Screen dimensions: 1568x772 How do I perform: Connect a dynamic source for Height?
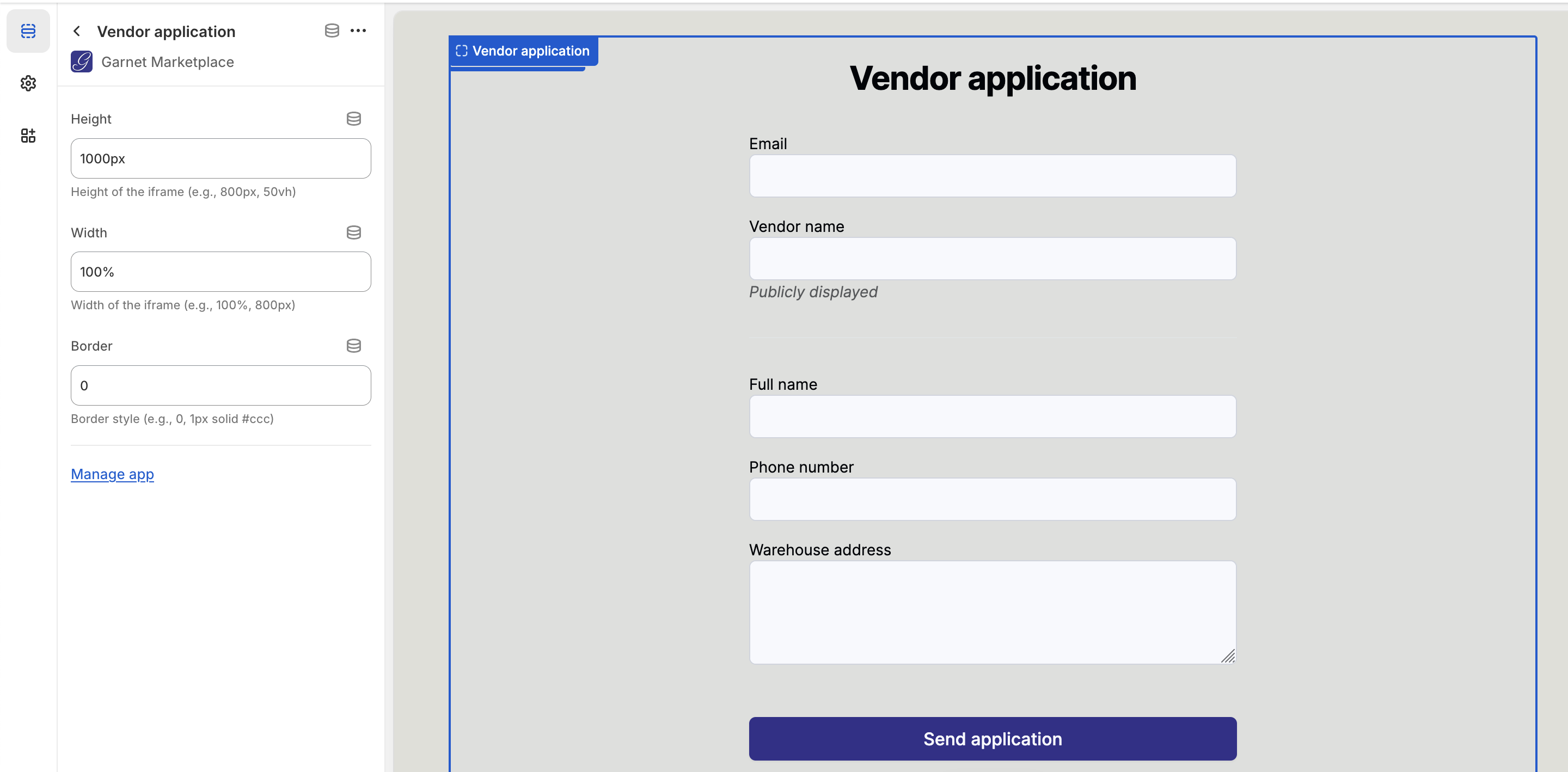click(x=354, y=119)
